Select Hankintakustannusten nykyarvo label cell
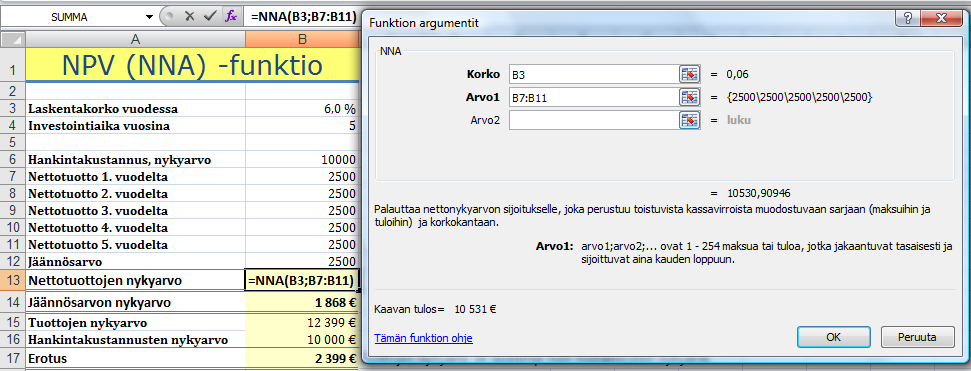Viewport: 971px width, 371px height. (135, 340)
